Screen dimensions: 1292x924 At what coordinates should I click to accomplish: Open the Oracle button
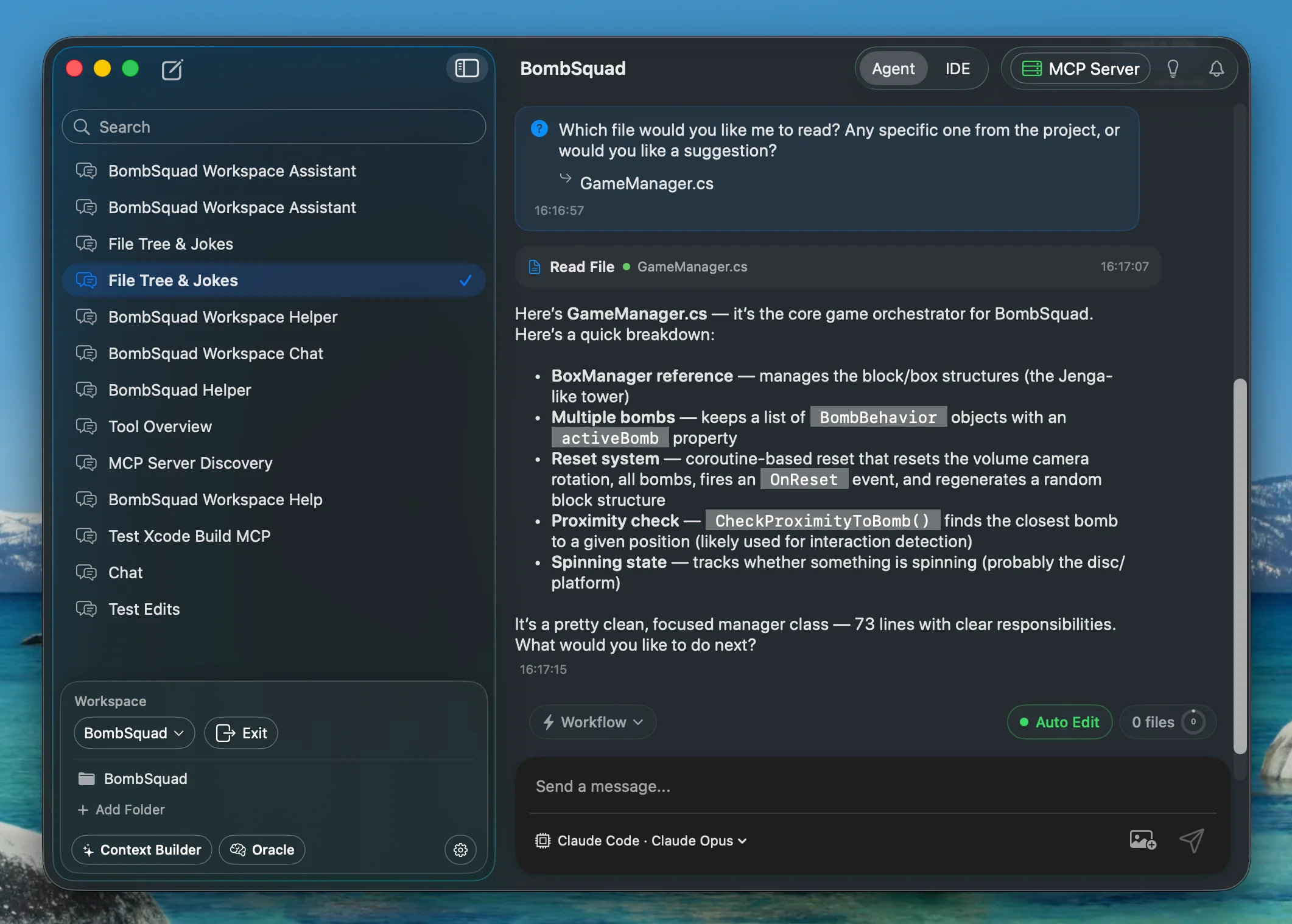point(262,850)
